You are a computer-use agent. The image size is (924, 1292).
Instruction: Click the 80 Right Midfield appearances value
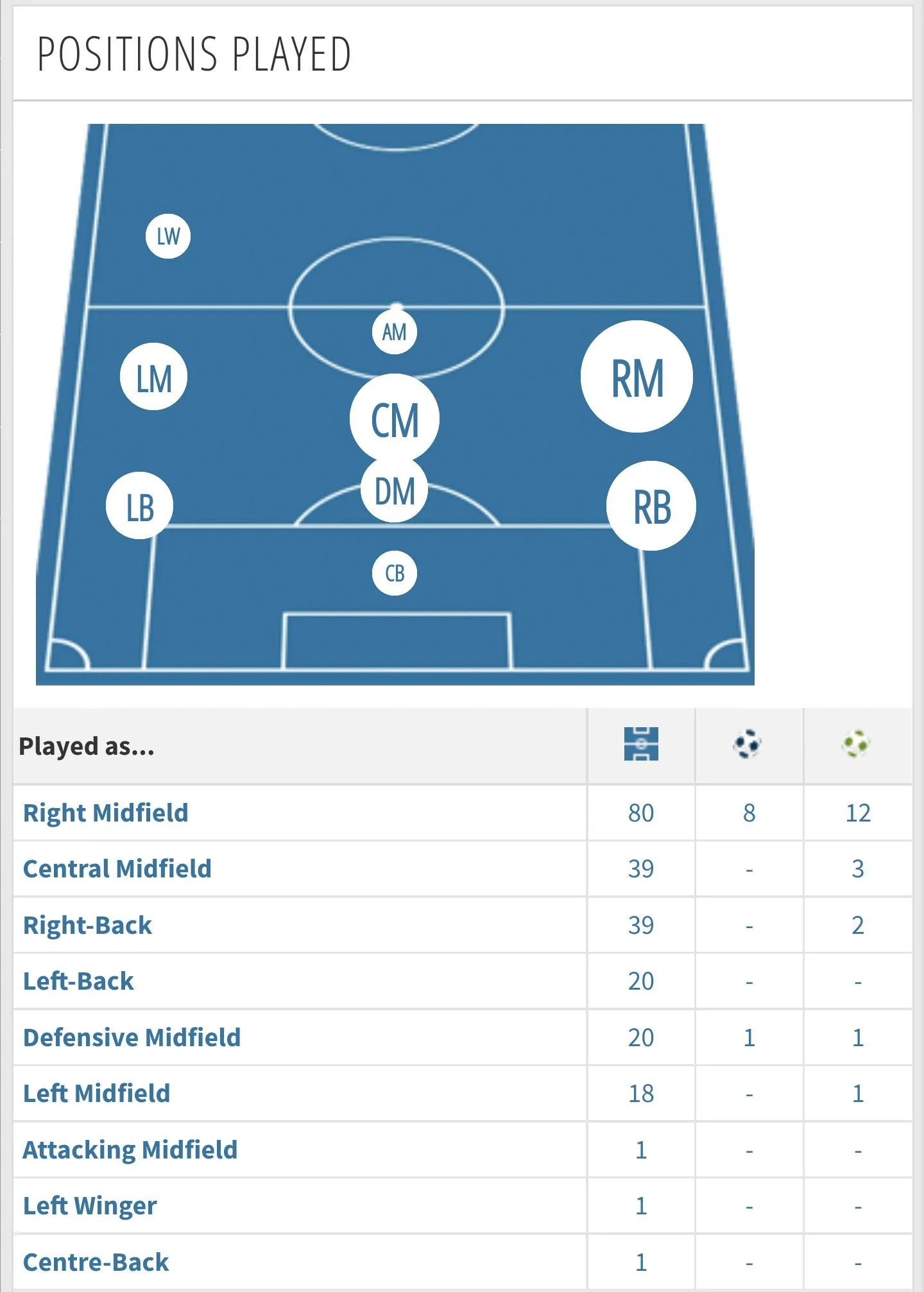(641, 813)
